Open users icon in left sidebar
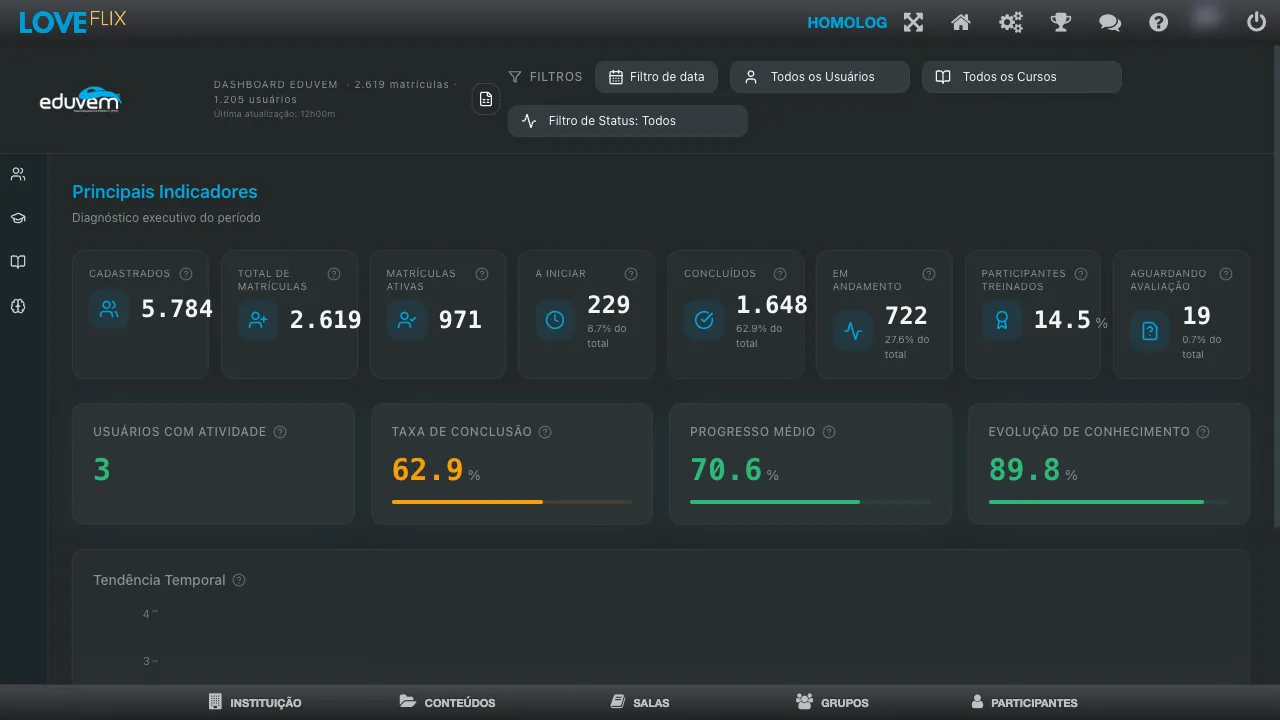Viewport: 1280px width, 720px height. click(18, 174)
